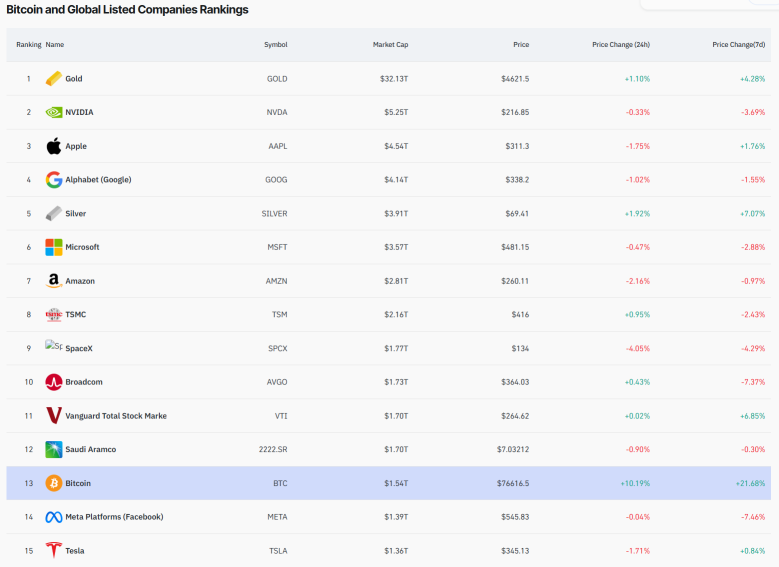Click the Saudi Aramco logo icon
Image resolution: width=779 pixels, height=567 pixels.
(x=54, y=449)
